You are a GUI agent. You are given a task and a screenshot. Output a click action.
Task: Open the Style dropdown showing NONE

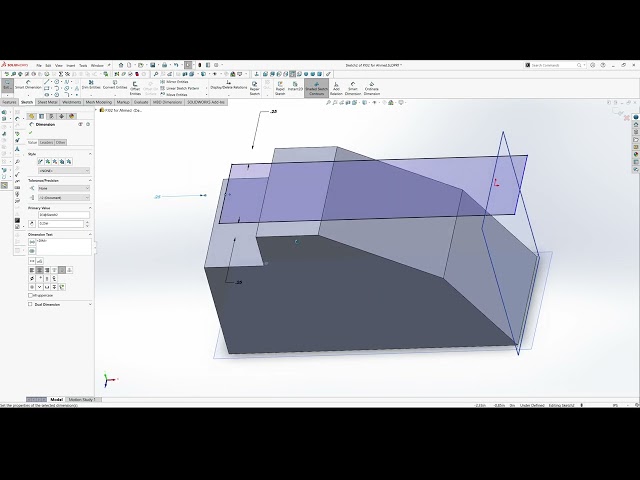coord(64,171)
